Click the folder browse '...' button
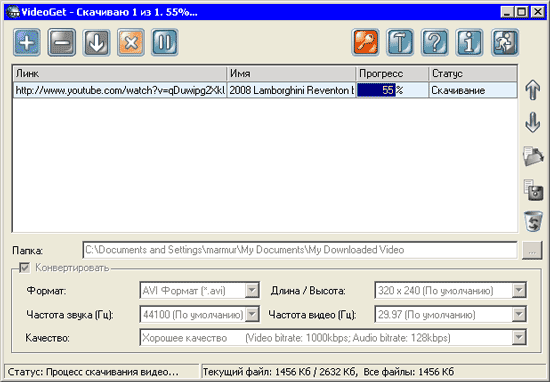The image size is (550, 382). pyautogui.click(x=532, y=250)
